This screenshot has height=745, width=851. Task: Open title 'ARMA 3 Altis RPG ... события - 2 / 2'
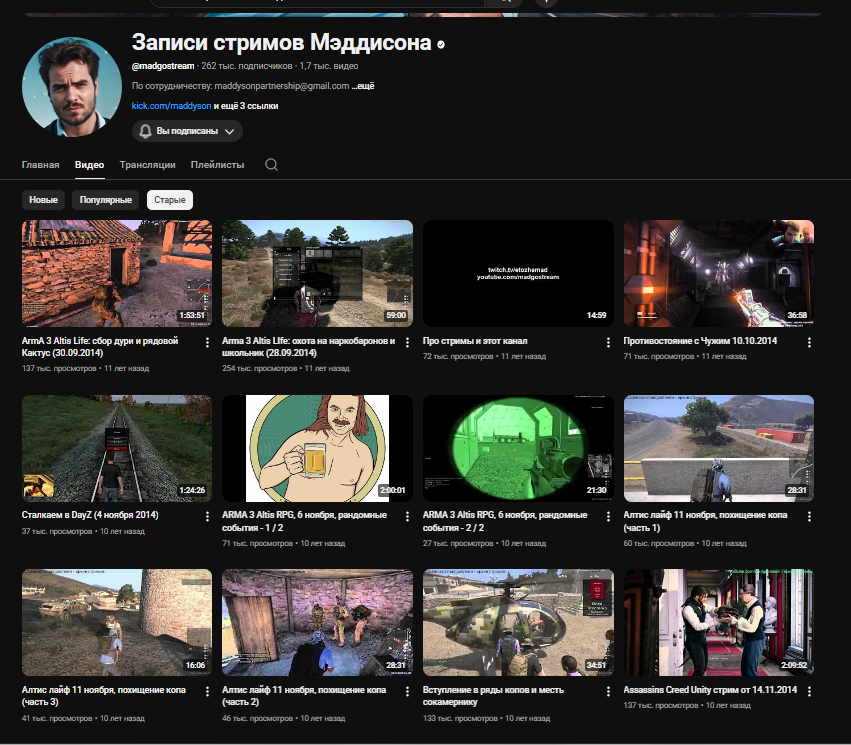[x=505, y=521]
